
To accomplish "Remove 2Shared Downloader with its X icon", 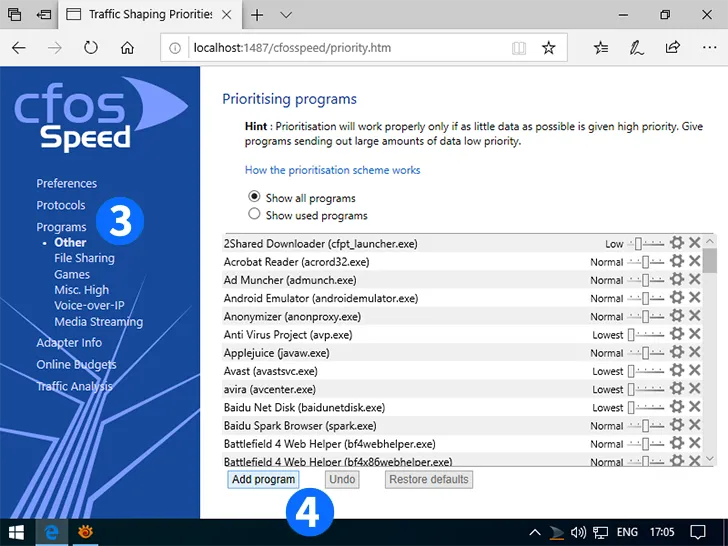I will [x=695, y=243].
